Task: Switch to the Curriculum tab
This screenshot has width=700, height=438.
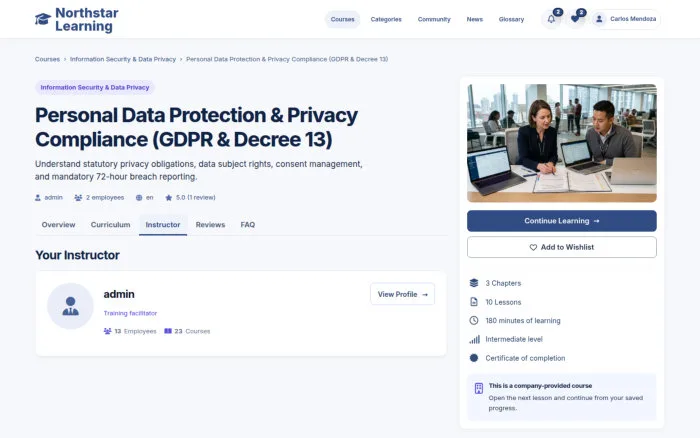Action: point(110,225)
